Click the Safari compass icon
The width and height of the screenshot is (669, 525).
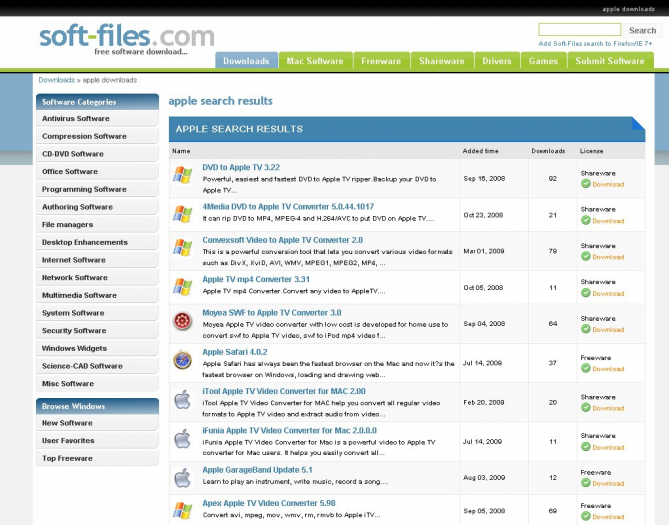point(182,359)
